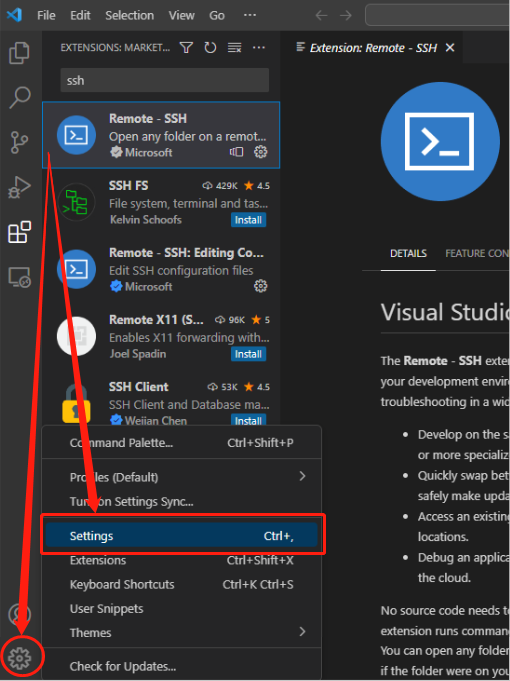This screenshot has width=510, height=681.
Task: Open Remote Explorer in activity bar
Action: click(x=20, y=277)
